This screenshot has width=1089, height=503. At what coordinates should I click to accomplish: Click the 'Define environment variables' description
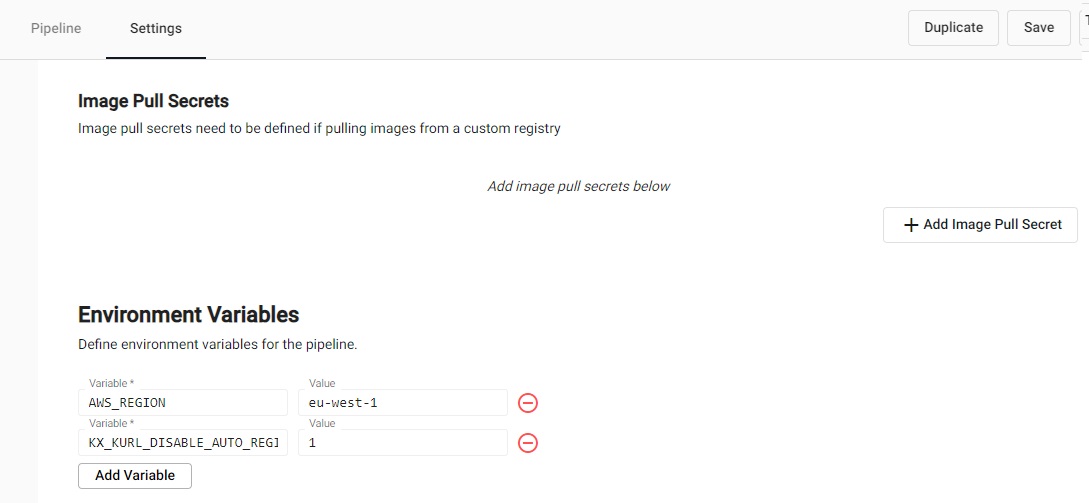click(x=217, y=344)
